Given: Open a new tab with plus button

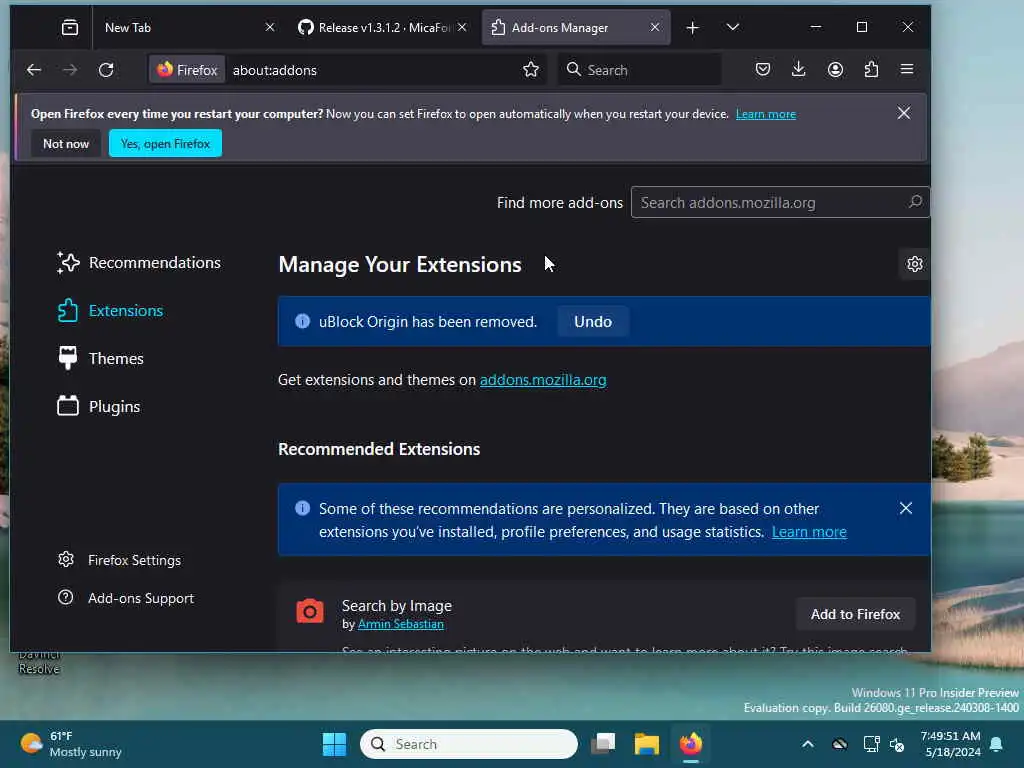Looking at the screenshot, I should 693,27.
